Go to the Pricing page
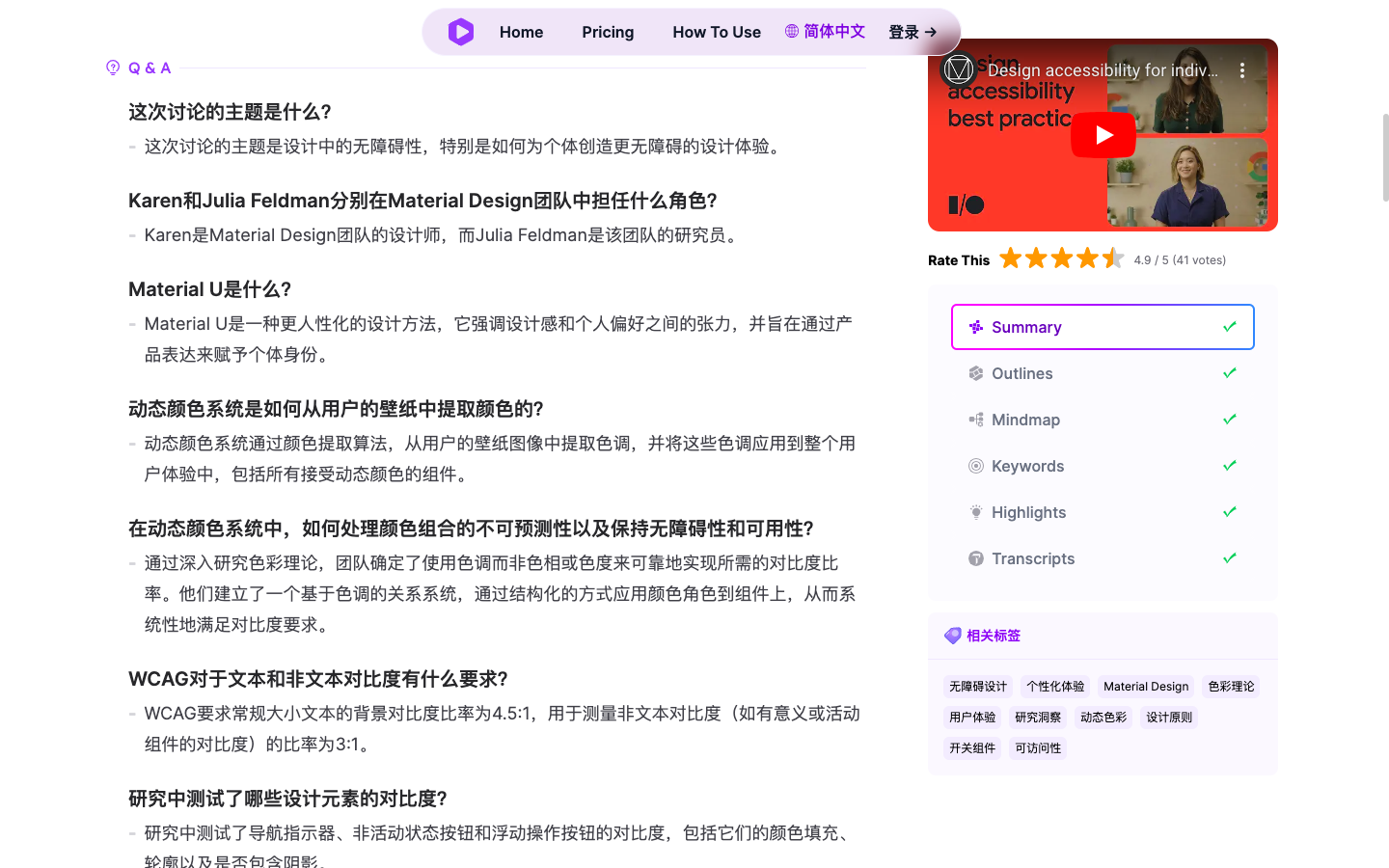Viewport: 1389px width, 868px height. 608,32
